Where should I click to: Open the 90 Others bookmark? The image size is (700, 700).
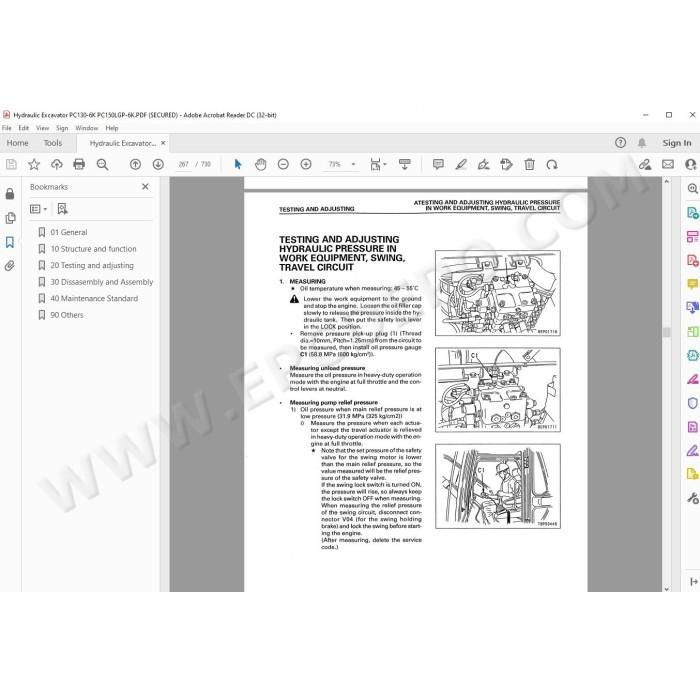(x=67, y=315)
